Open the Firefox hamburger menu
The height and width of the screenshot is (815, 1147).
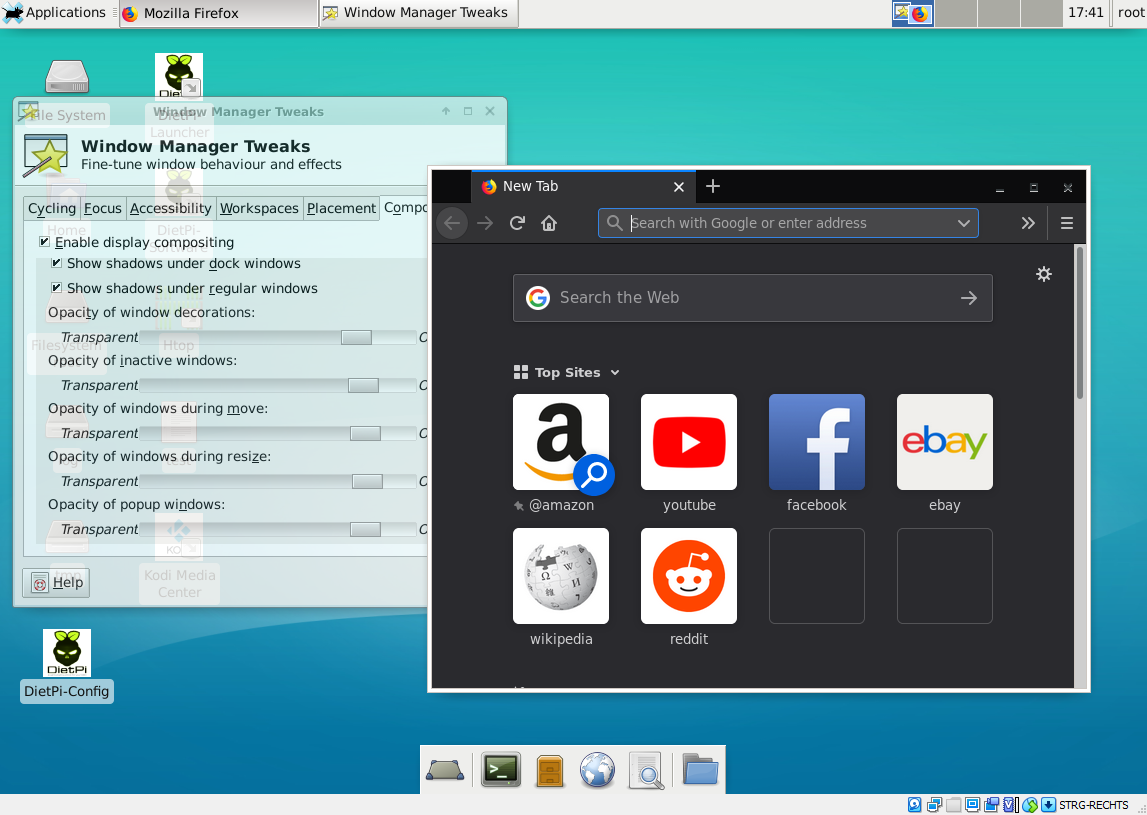[x=1067, y=223]
